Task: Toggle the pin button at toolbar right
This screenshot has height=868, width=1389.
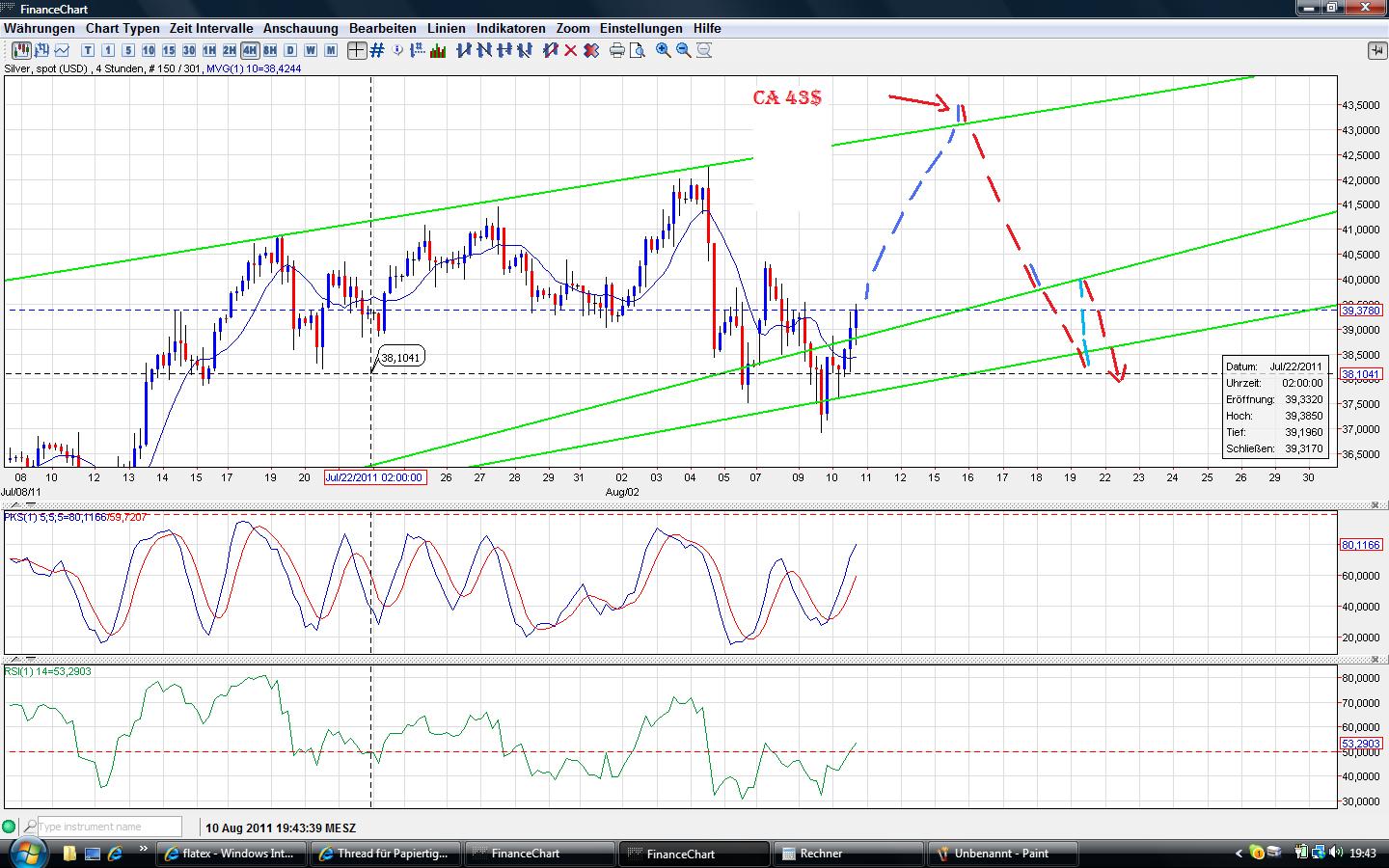Action: click(x=1376, y=50)
